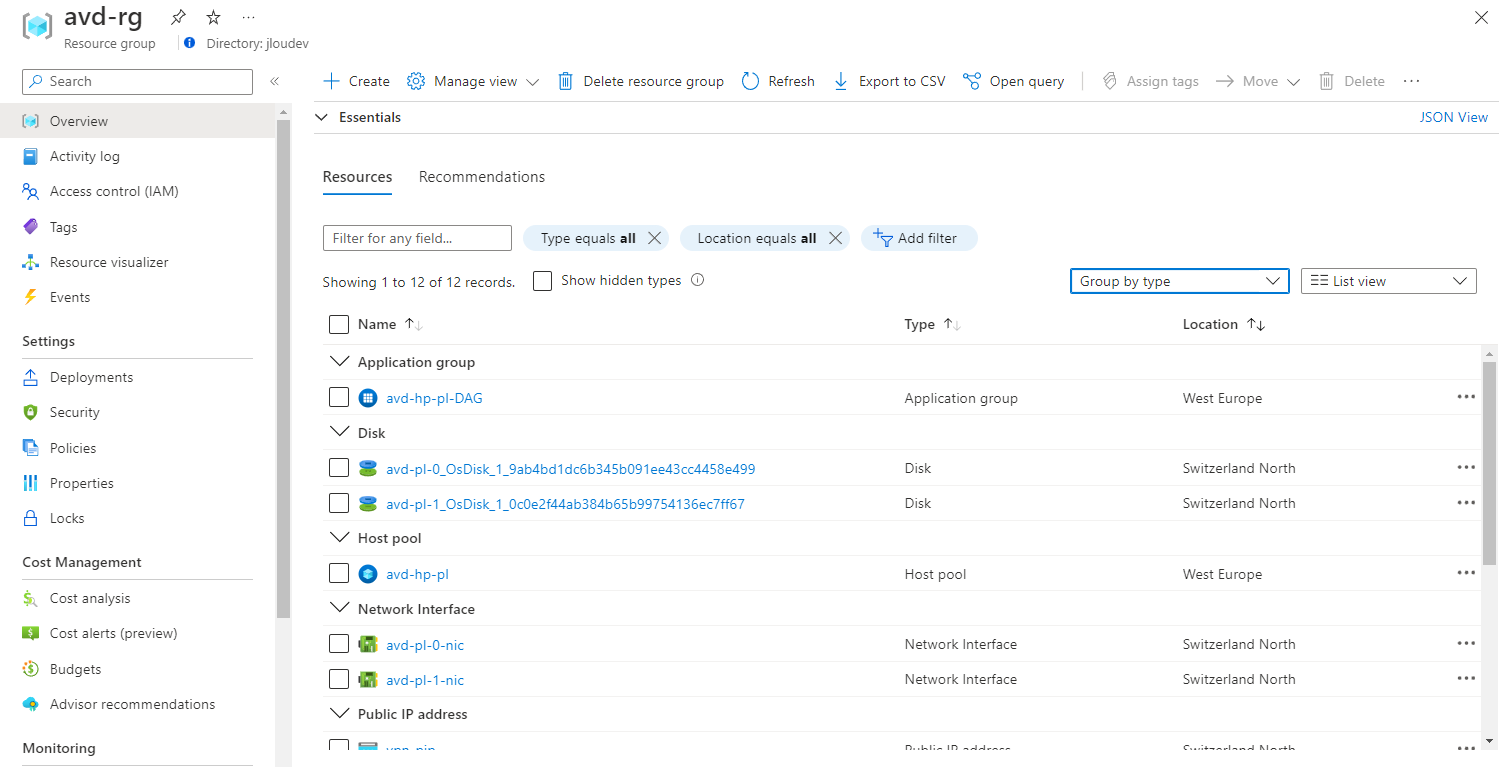Open toolbar overflow ellipsis after Delete
The height and width of the screenshot is (767, 1509).
[x=1411, y=81]
